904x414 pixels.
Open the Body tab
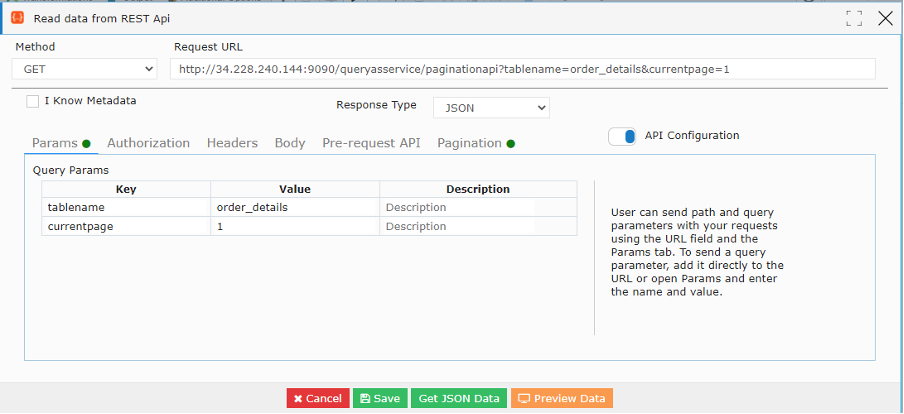pyautogui.click(x=290, y=143)
